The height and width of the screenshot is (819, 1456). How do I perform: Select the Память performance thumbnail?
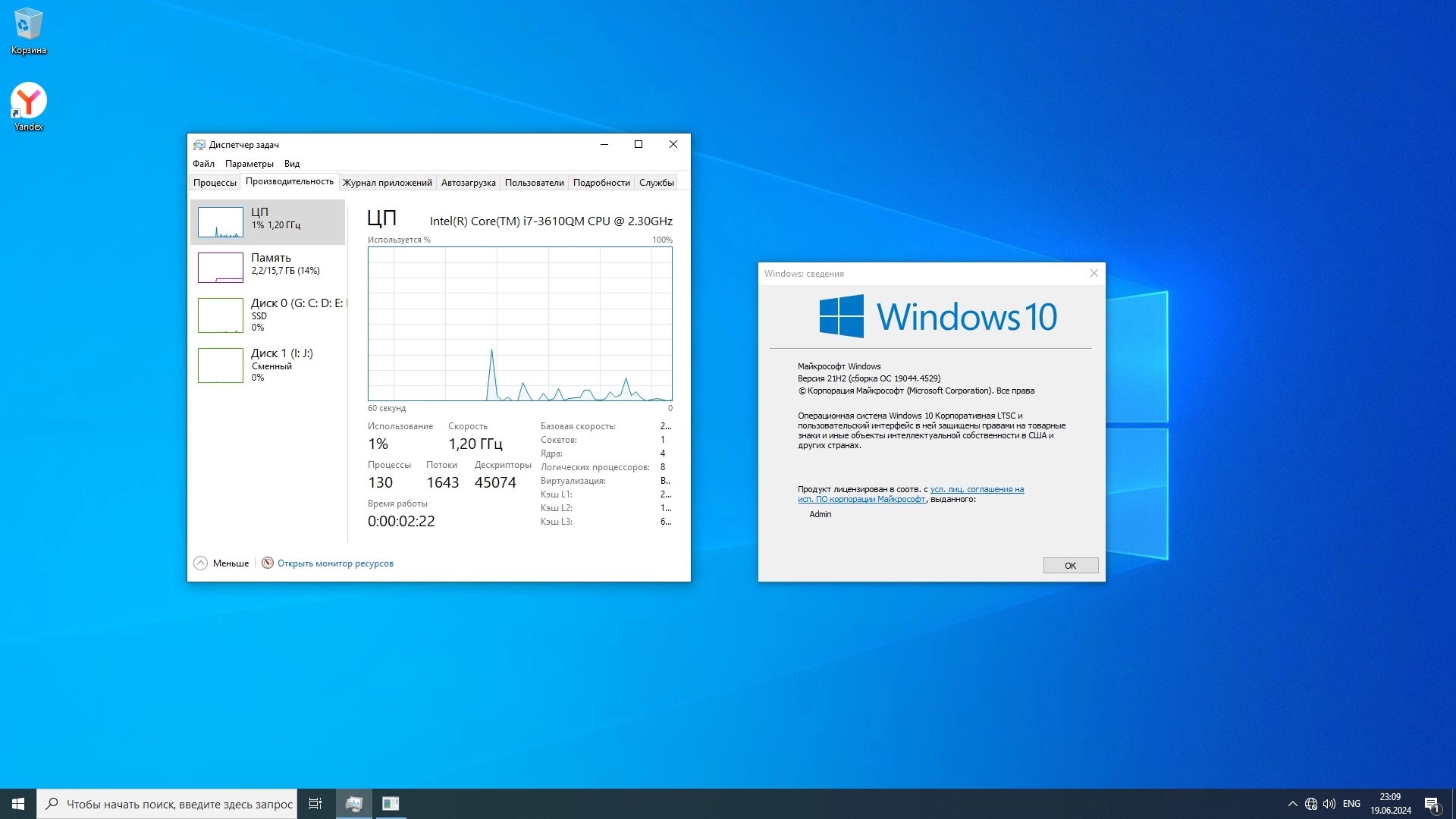268,267
